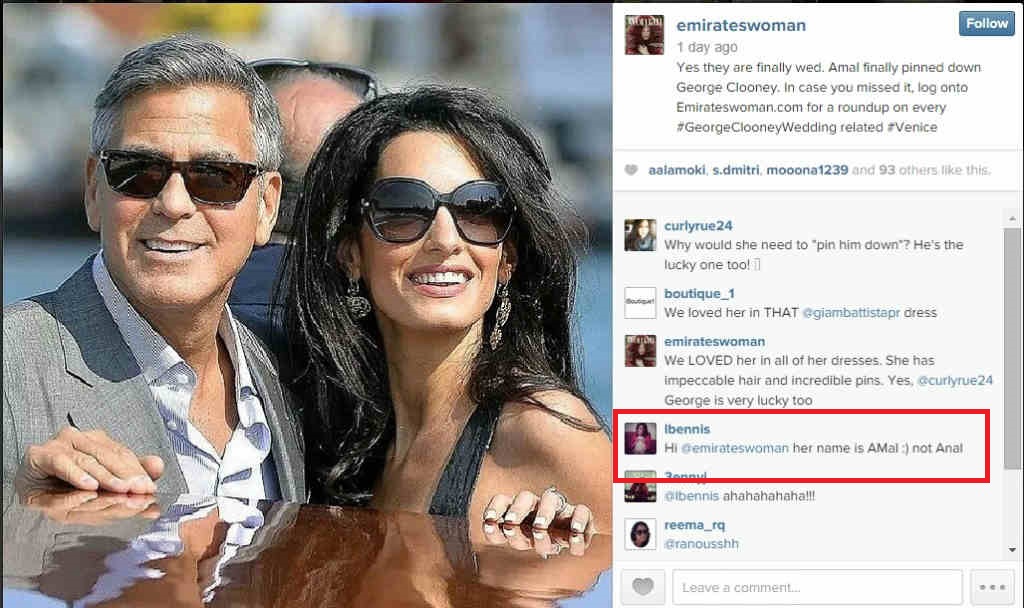The height and width of the screenshot is (608, 1024).
Task: Click emirateswoman profile avatar at top
Action: 644,35
